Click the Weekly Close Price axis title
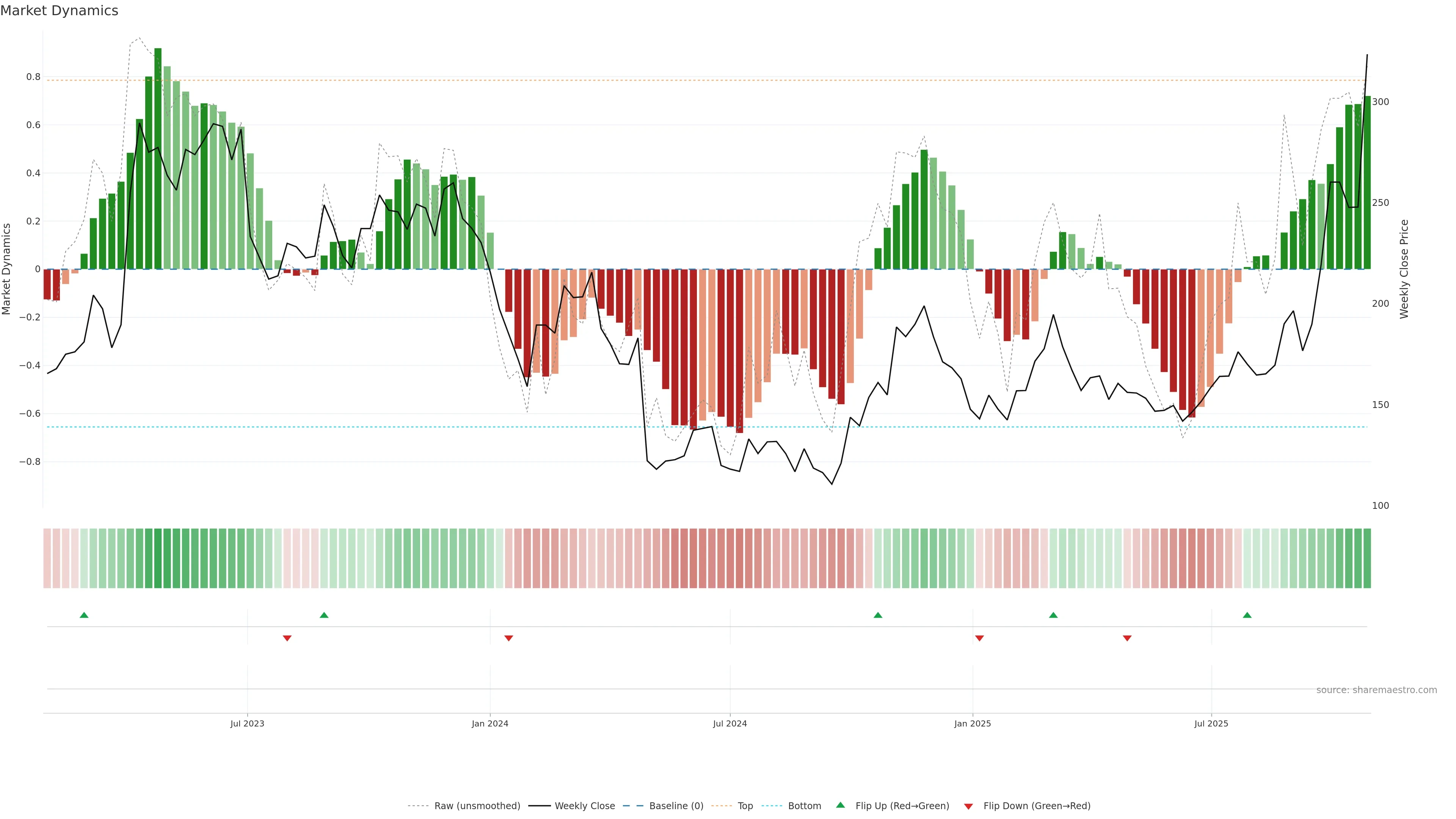The image size is (1456, 819). point(1404,269)
